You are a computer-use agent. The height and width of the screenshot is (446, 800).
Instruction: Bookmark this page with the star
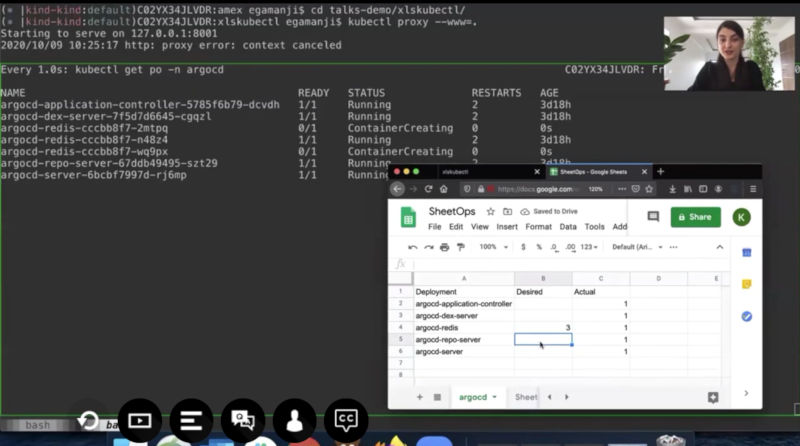pyautogui.click(x=649, y=189)
